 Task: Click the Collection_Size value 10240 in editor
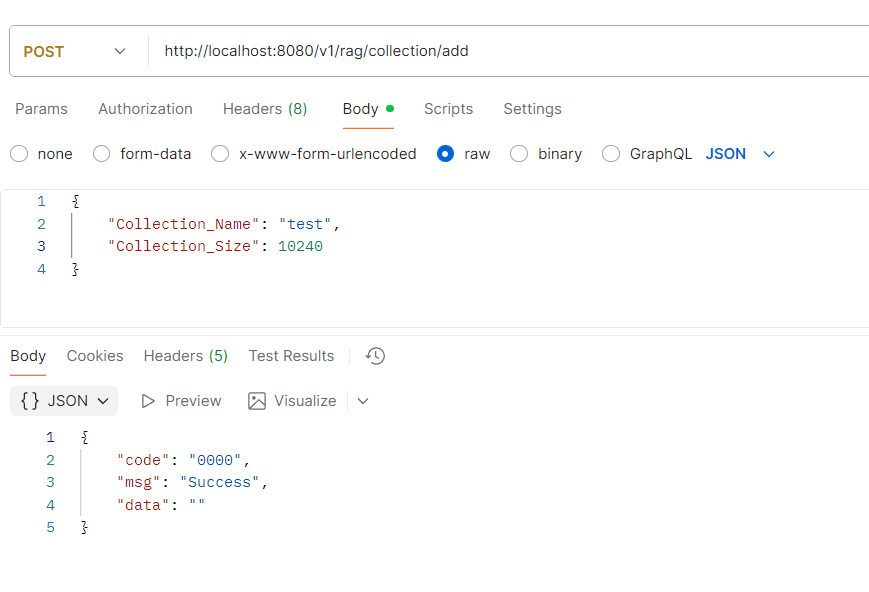pos(302,246)
